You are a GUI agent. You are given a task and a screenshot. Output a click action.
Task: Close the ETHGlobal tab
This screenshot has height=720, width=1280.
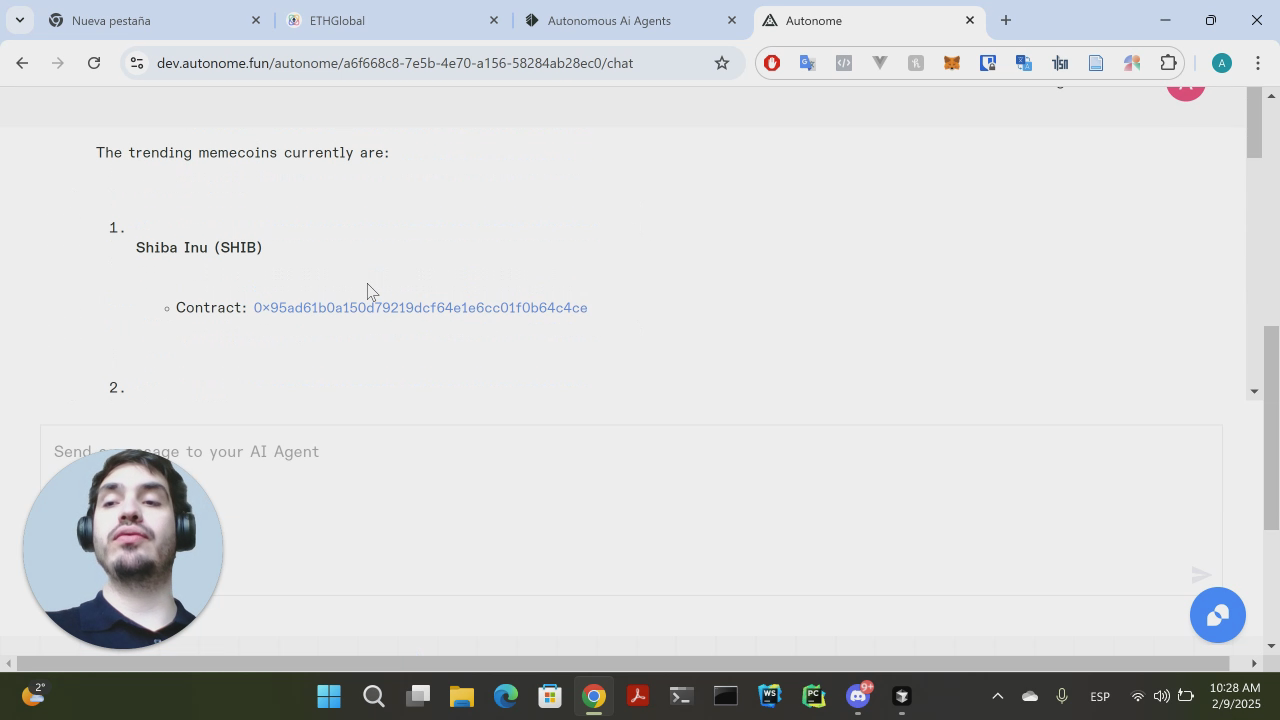tap(494, 20)
